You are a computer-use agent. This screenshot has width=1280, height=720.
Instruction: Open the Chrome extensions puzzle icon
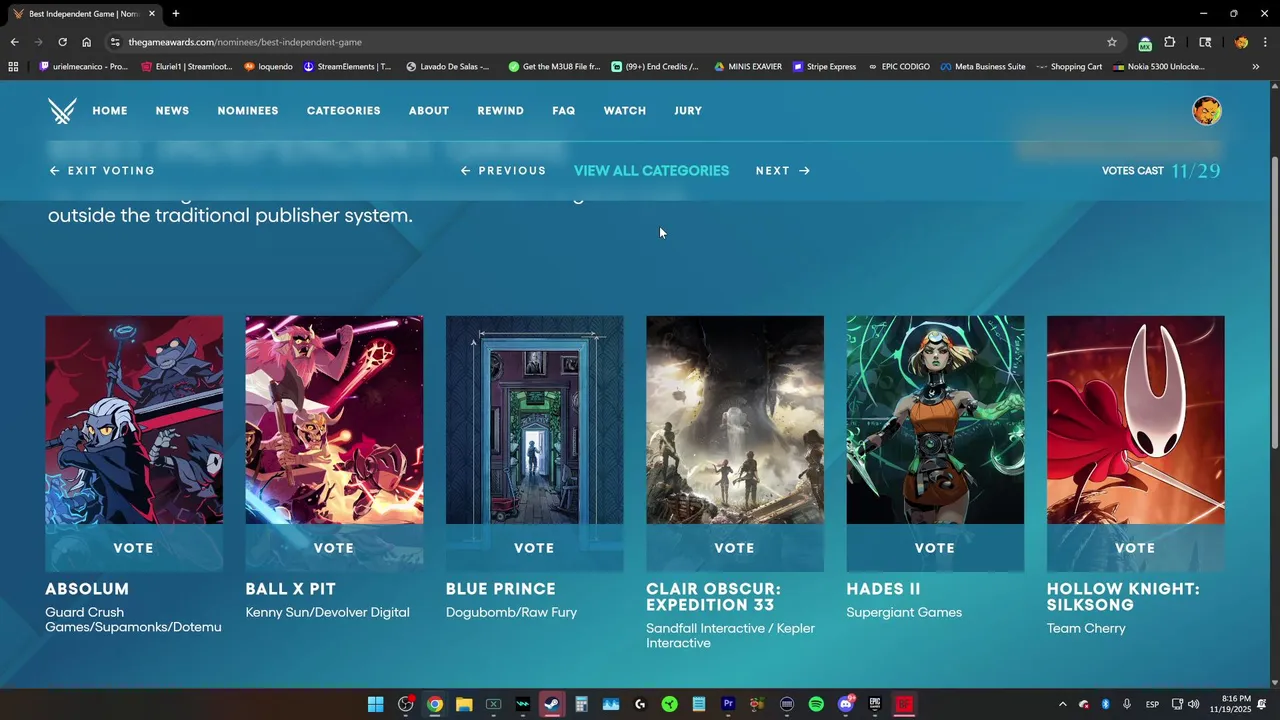[1169, 42]
